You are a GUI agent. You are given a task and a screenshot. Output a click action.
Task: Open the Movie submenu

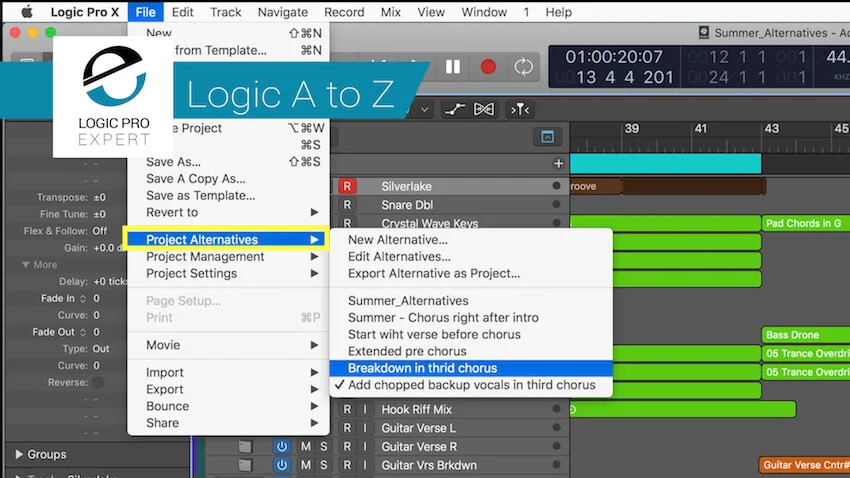tap(228, 345)
